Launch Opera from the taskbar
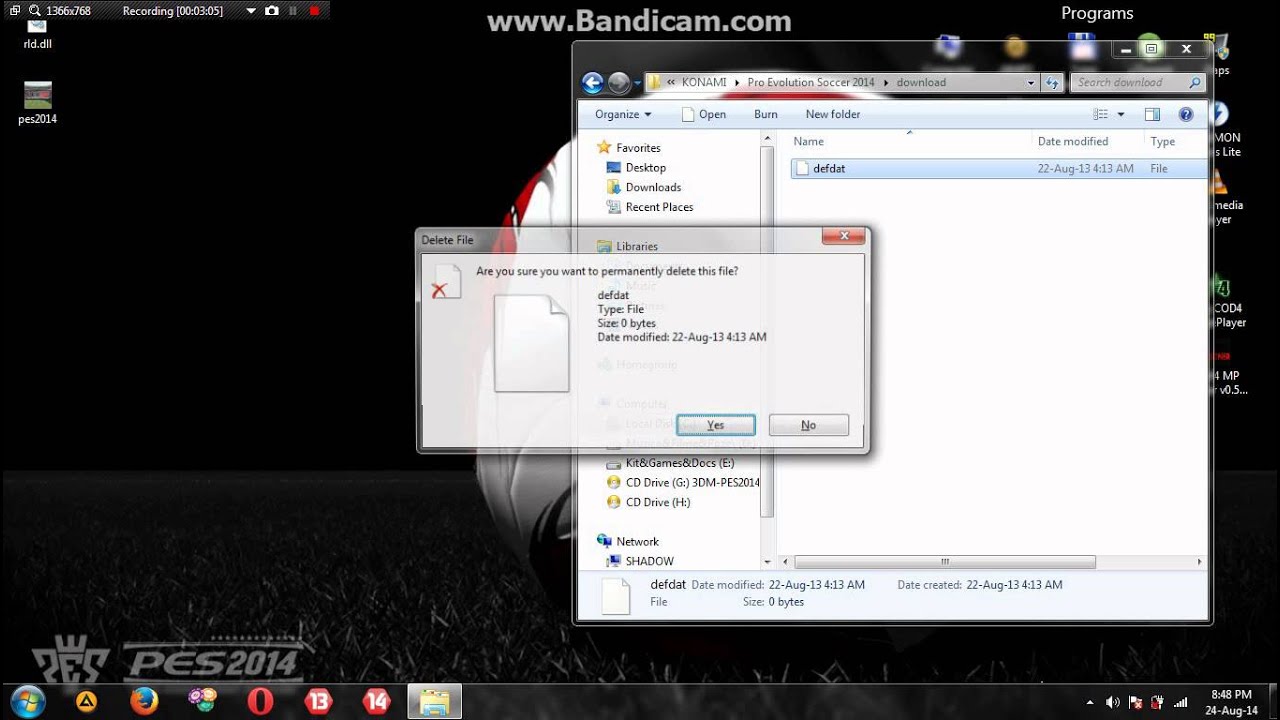This screenshot has height=720, width=1280. coord(260,702)
